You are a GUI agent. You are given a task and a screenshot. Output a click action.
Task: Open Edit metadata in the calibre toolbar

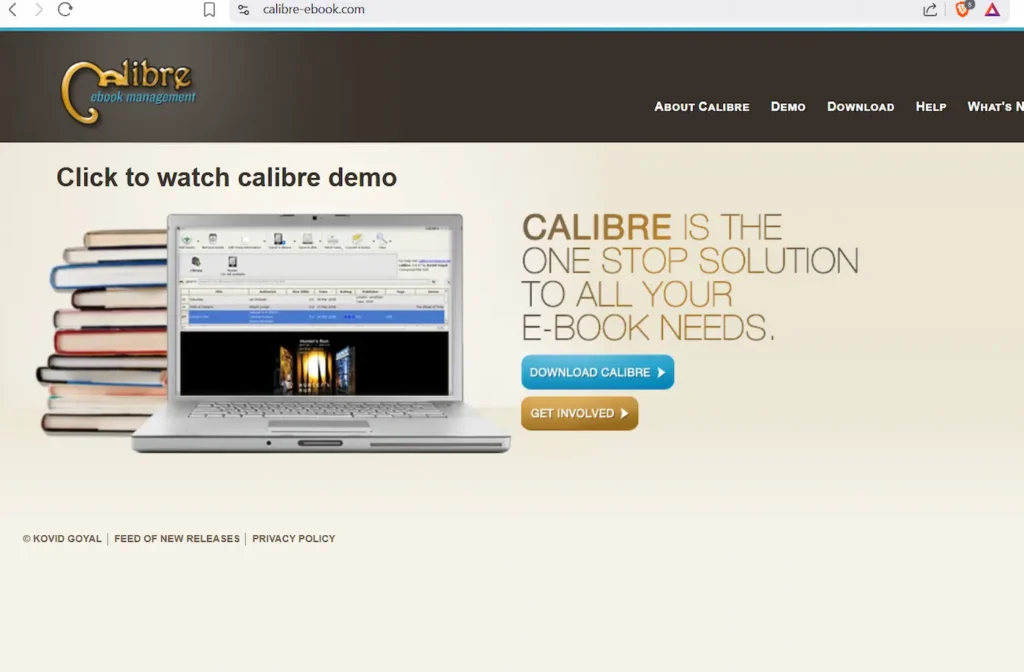244,238
